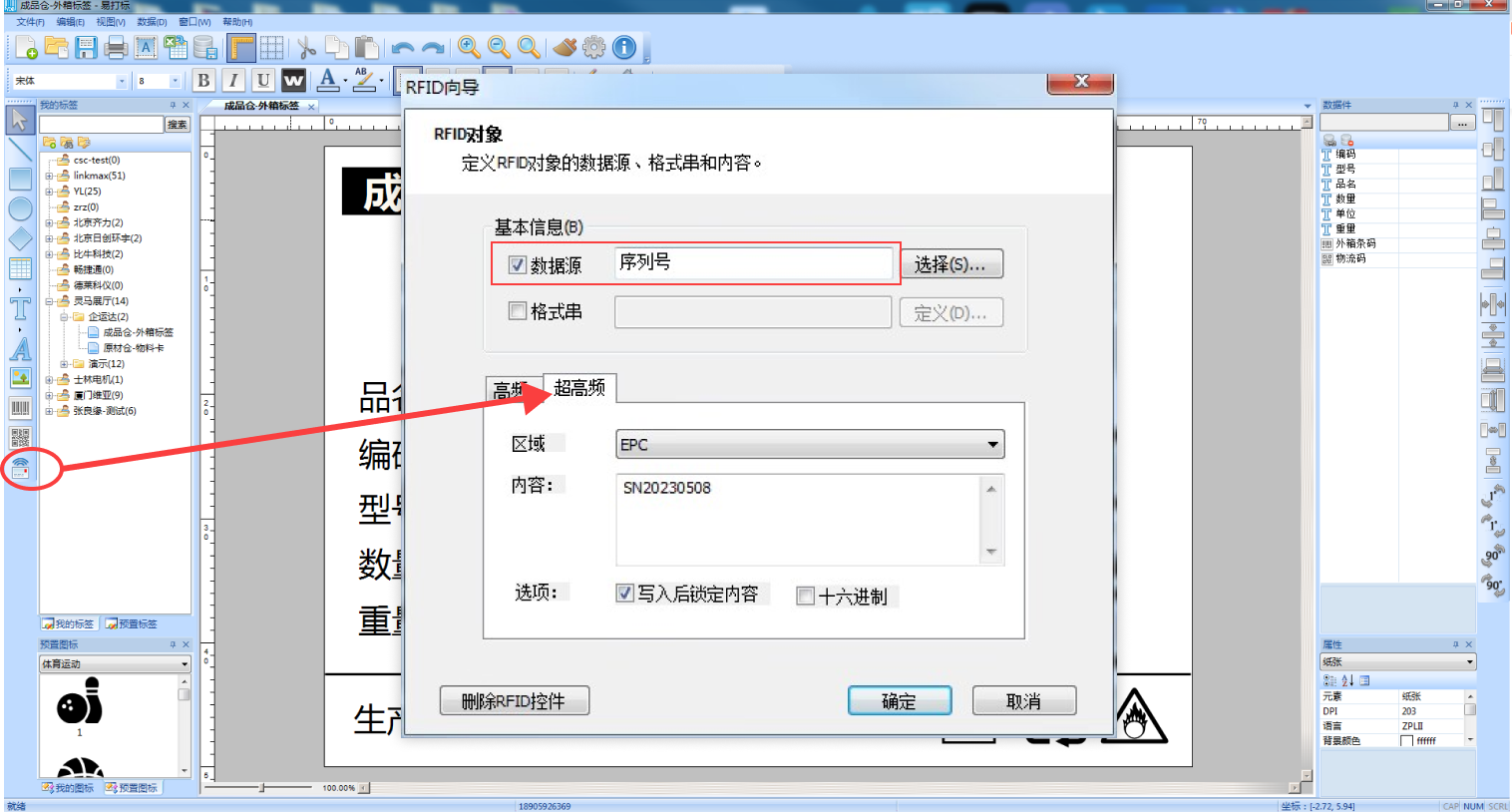The height and width of the screenshot is (812, 1512).
Task: Open the 区域 EPC dropdown
Action: coord(810,444)
